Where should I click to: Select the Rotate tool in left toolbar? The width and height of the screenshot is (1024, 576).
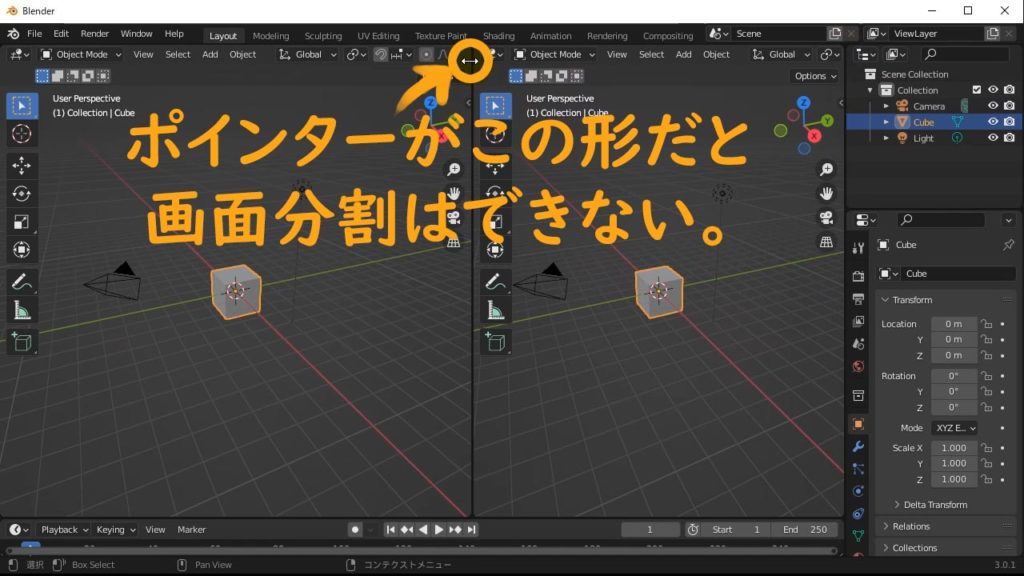[x=22, y=194]
